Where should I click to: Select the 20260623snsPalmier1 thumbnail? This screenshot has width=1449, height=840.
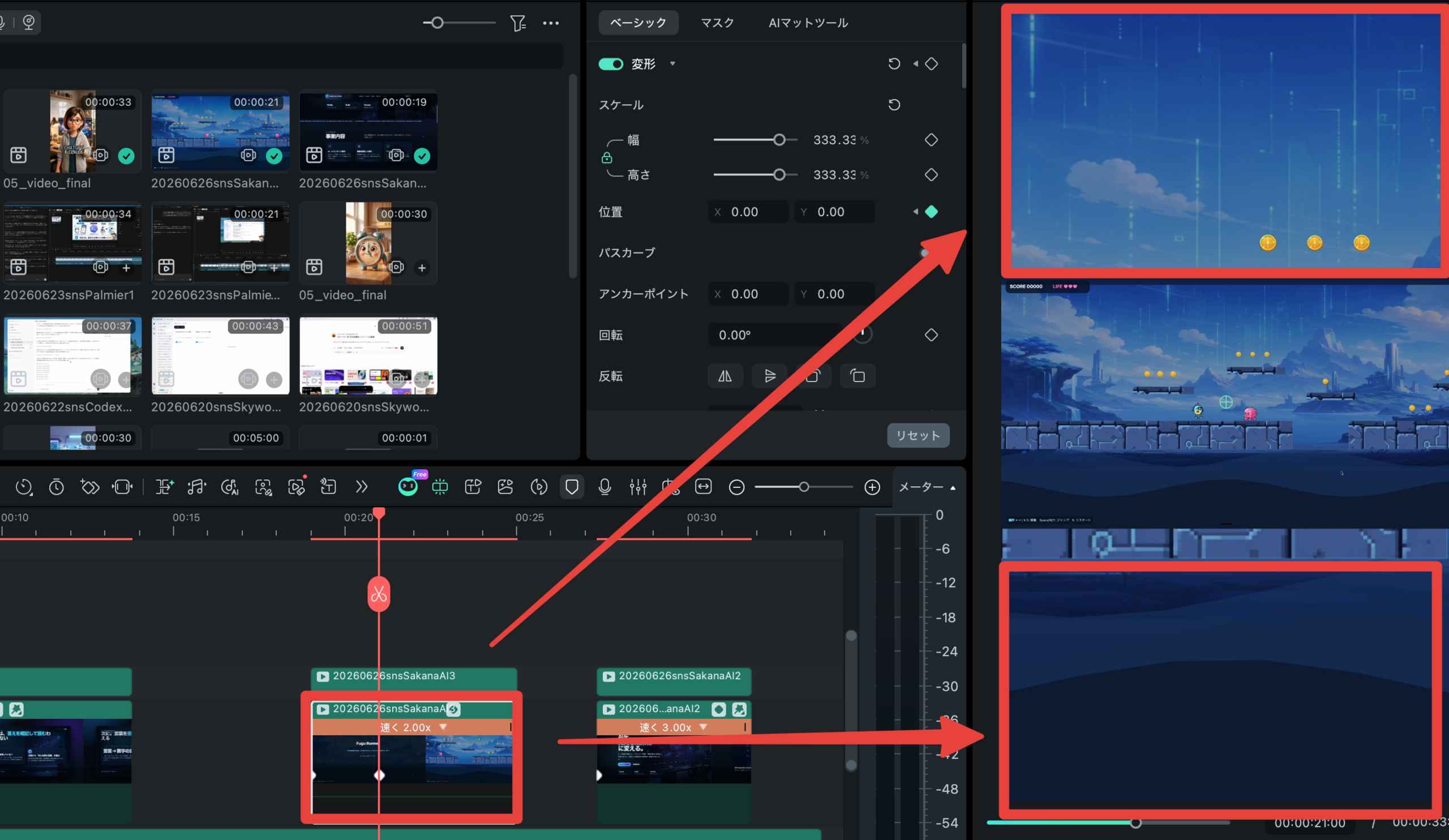[x=72, y=243]
